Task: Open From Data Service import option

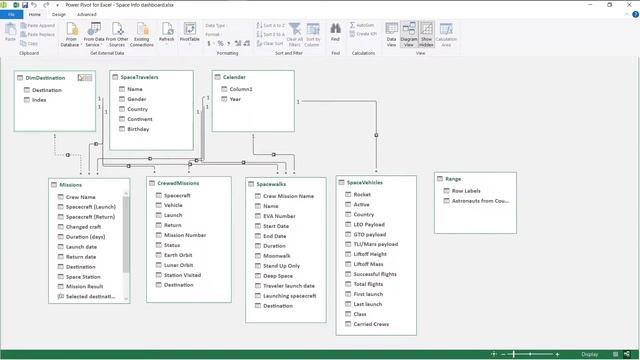Action: [x=94, y=34]
